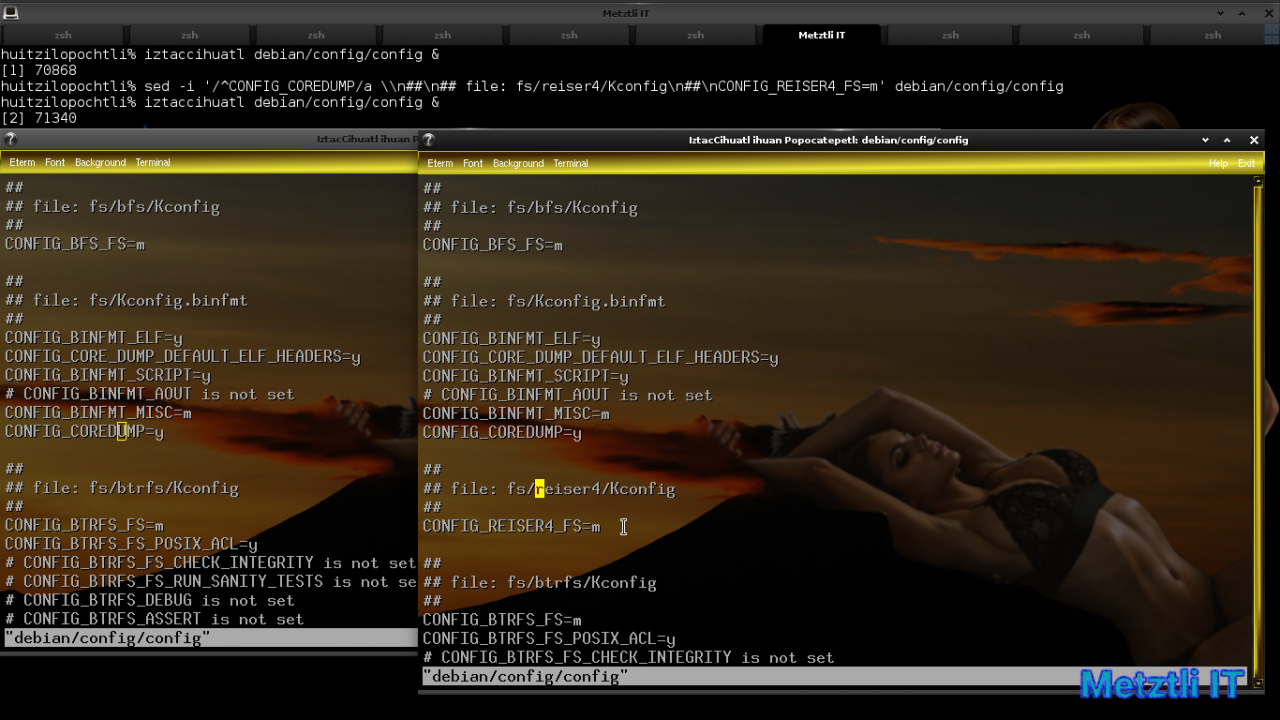Open the Background menu in the right window
This screenshot has width=1280, height=720.
(518, 163)
